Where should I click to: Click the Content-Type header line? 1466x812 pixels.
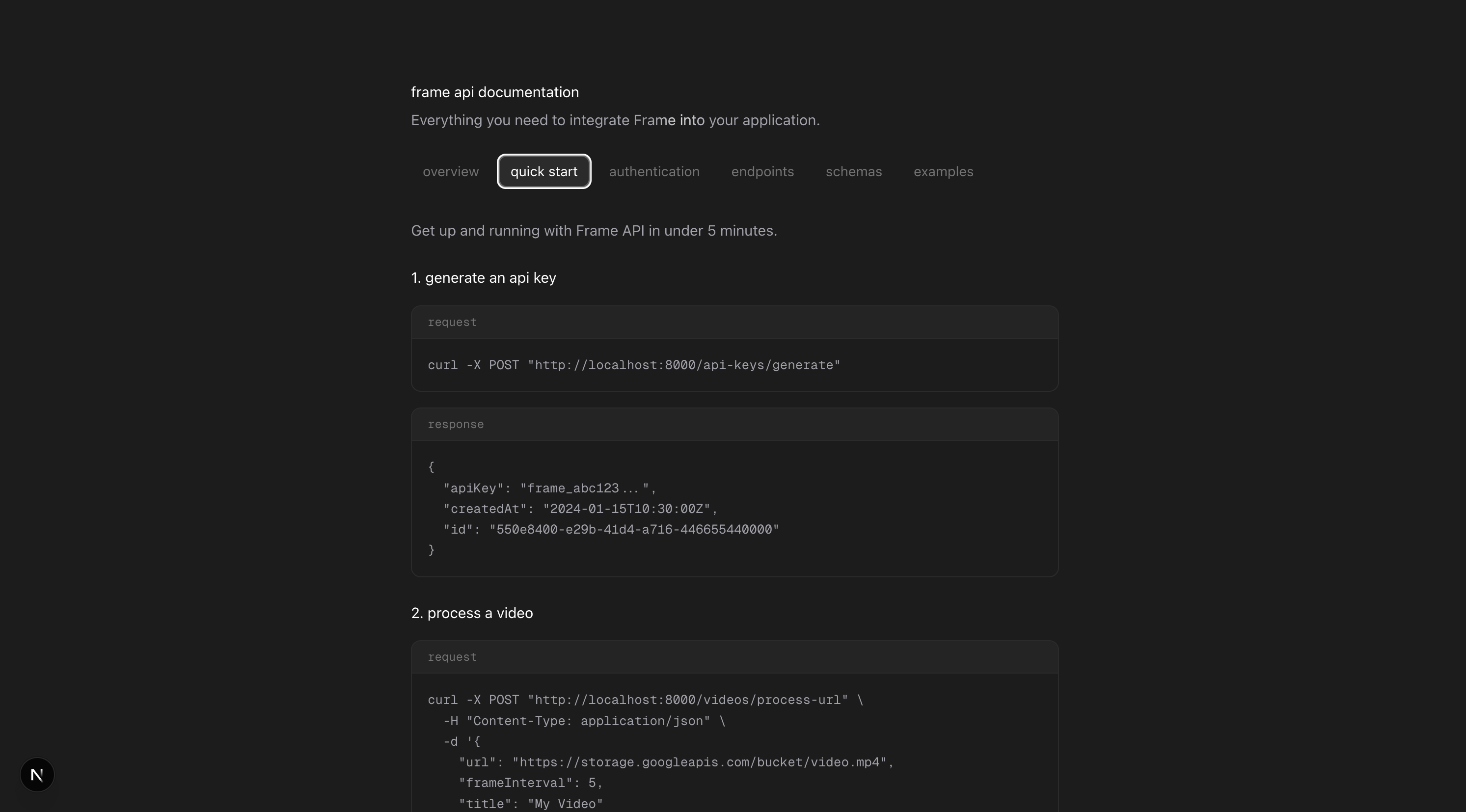click(583, 721)
